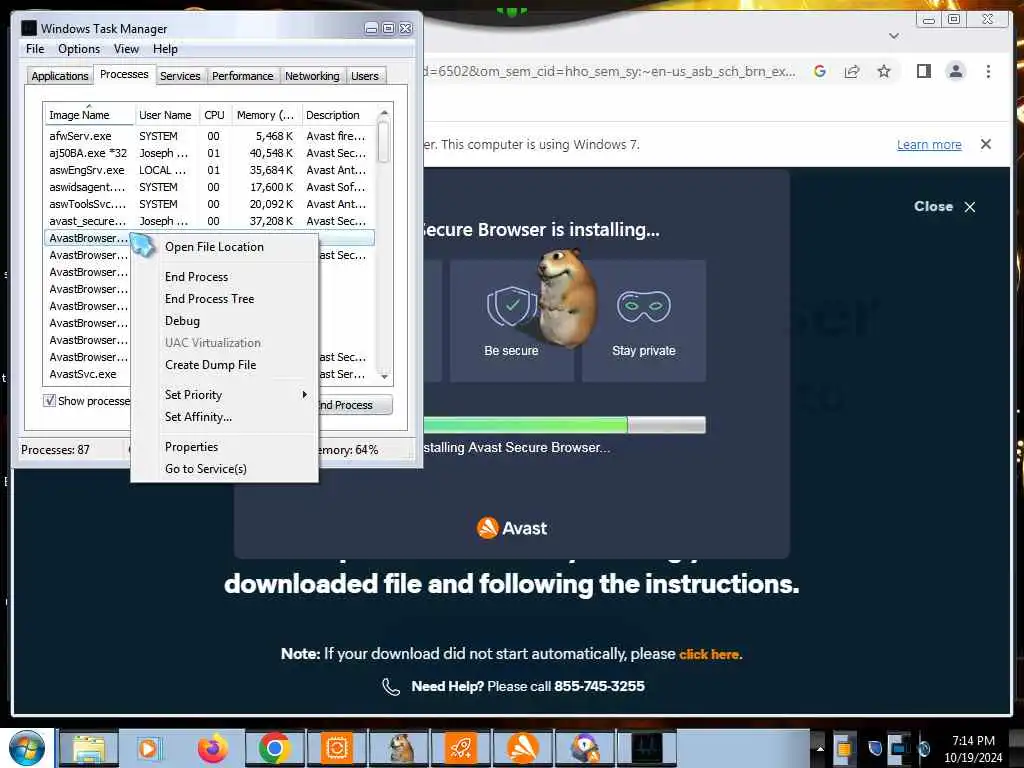The width and height of the screenshot is (1024, 768).
Task: Expand the Set Priority submenu arrow
Action: (x=304, y=394)
